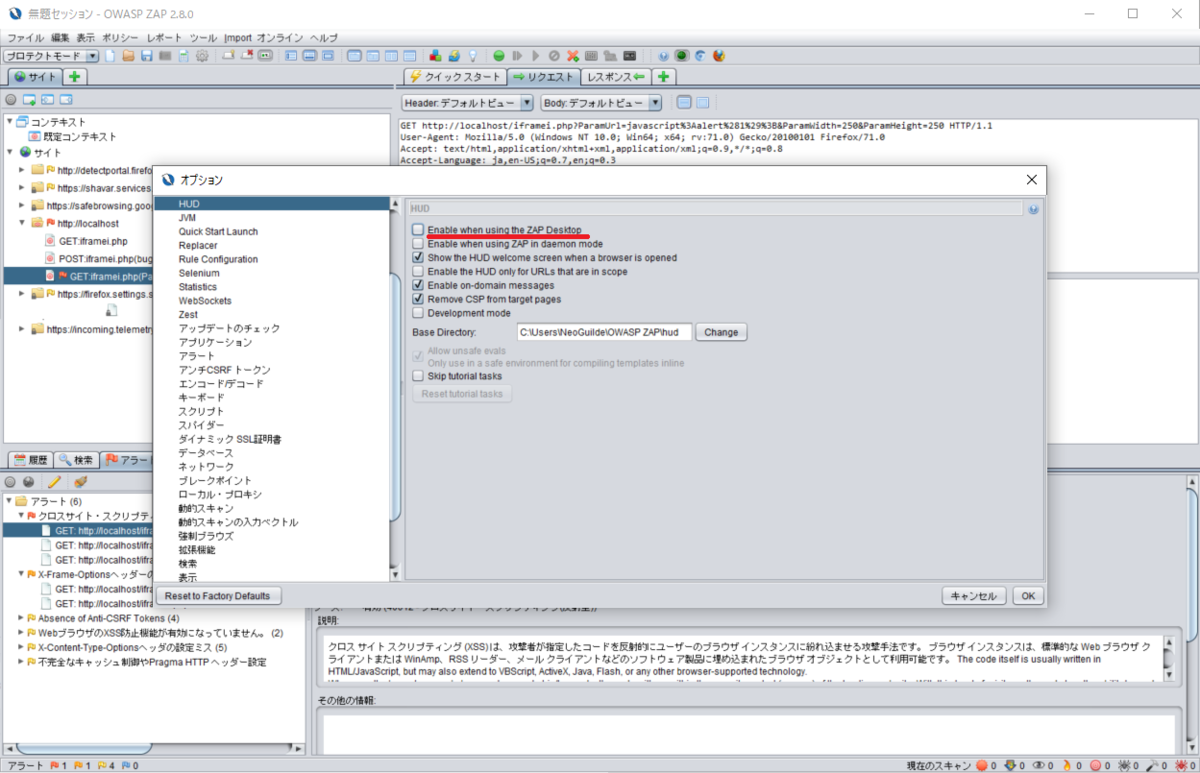Screen dimensions: 1200x773
Task: Launch browser with the Firefox toolbar icon
Action: click(x=718, y=56)
